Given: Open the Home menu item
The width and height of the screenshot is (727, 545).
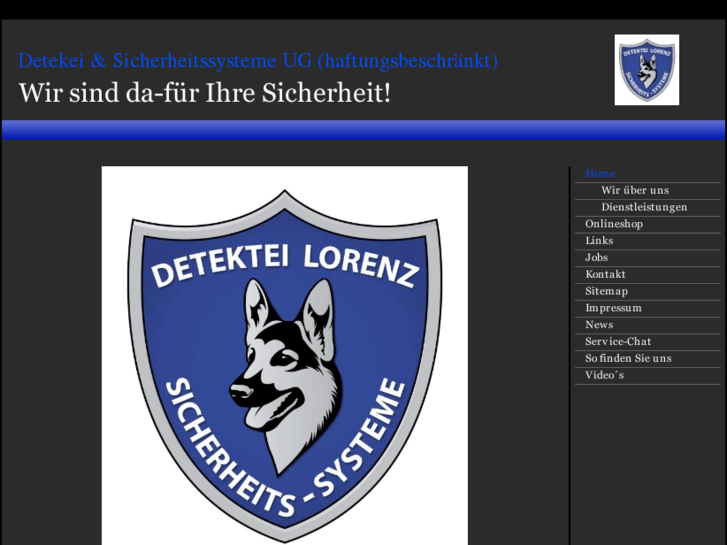Looking at the screenshot, I should click(x=600, y=173).
